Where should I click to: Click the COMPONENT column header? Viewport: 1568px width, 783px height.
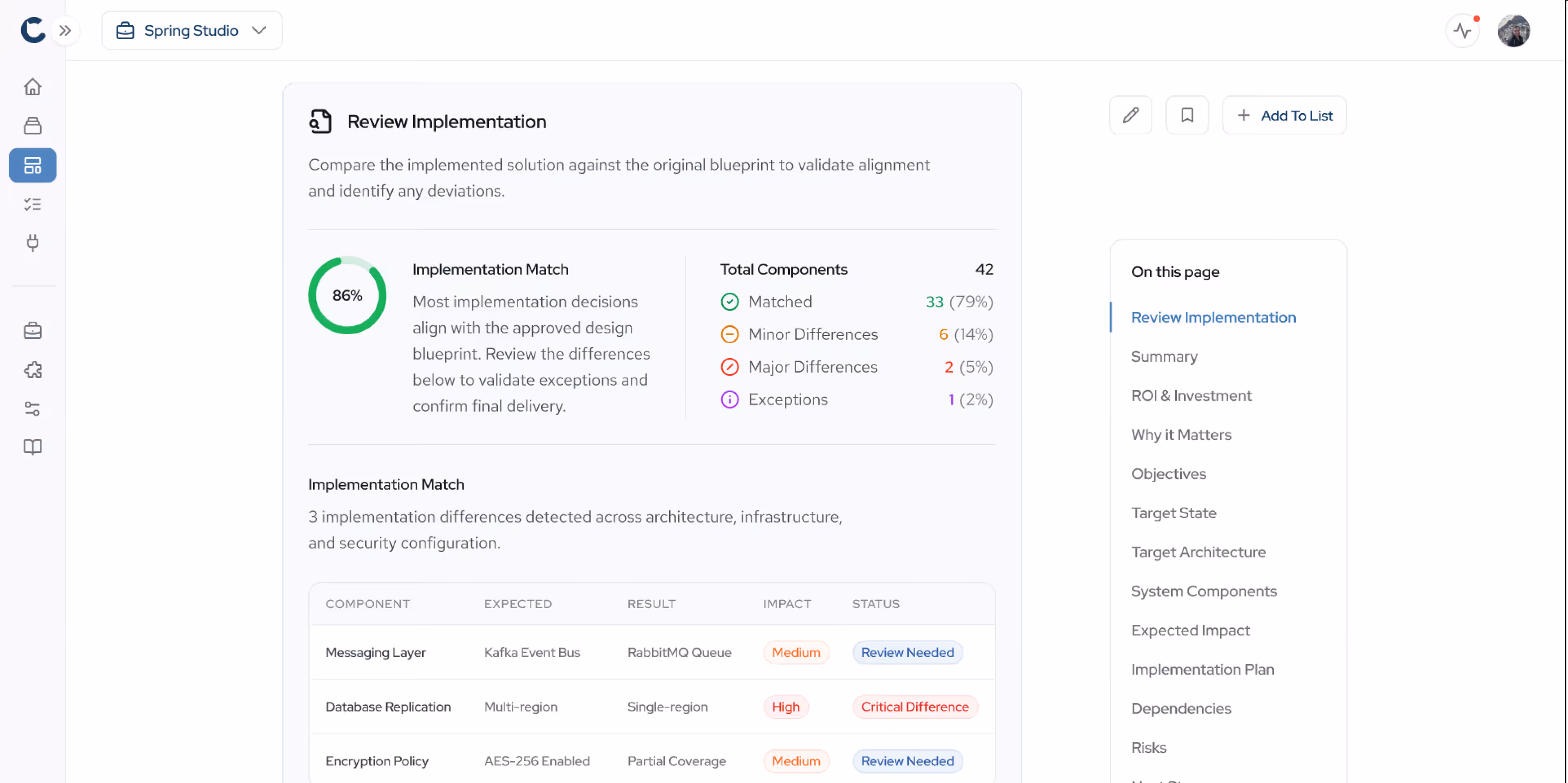(367, 604)
